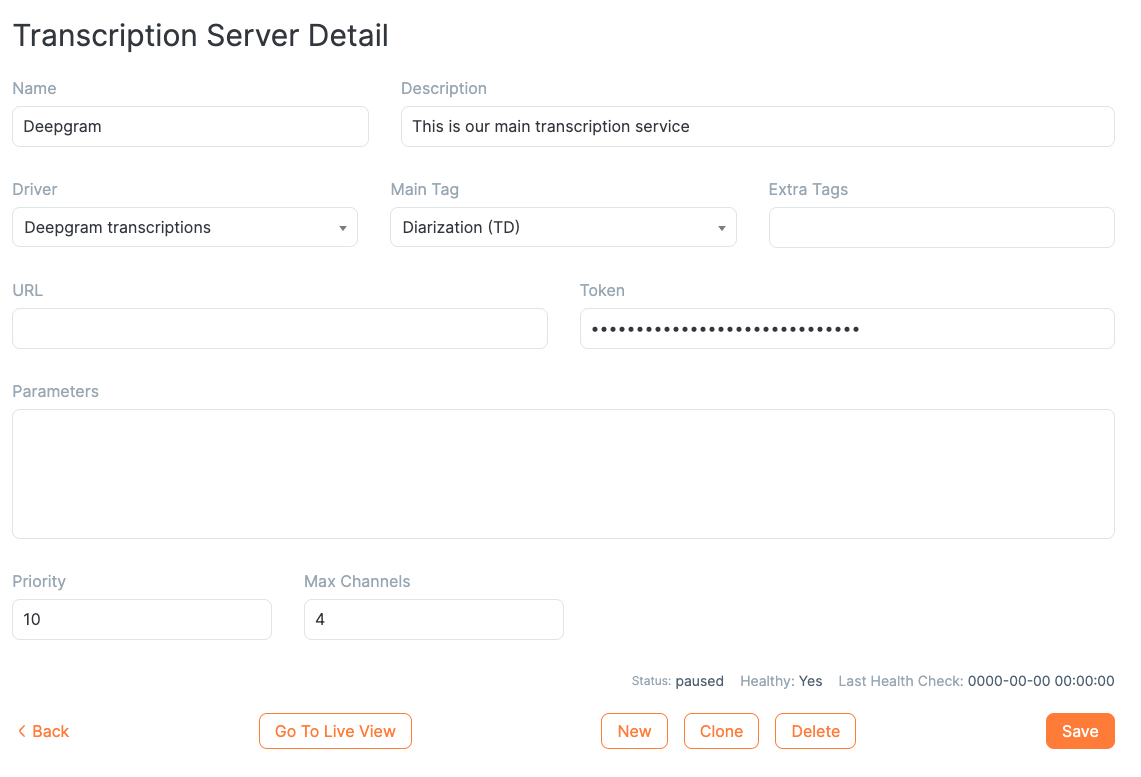This screenshot has height=777, width=1141.
Task: Click inside the Parameters text area
Action: pyautogui.click(x=563, y=474)
